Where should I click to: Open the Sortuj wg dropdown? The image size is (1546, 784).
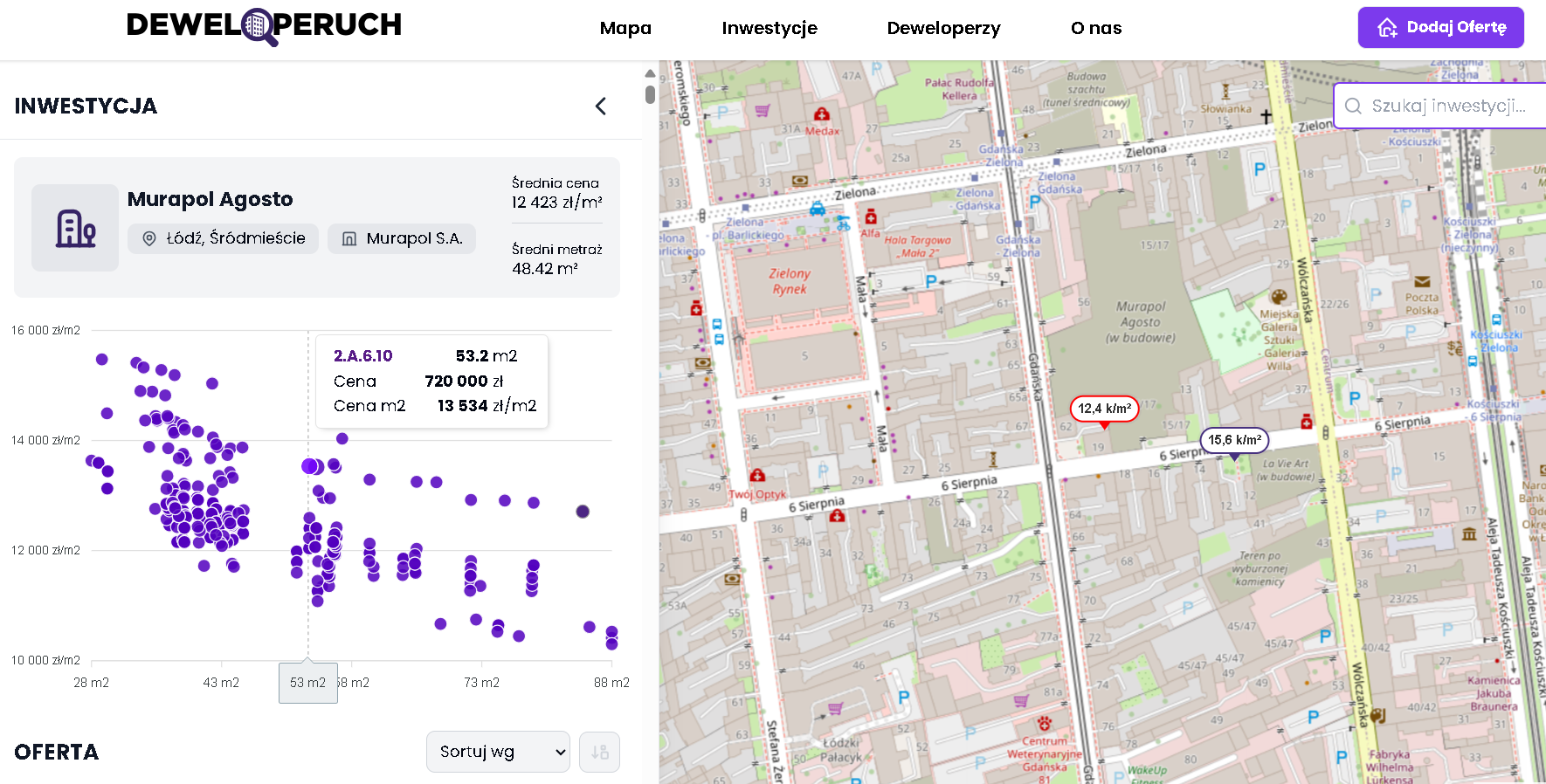coord(498,752)
